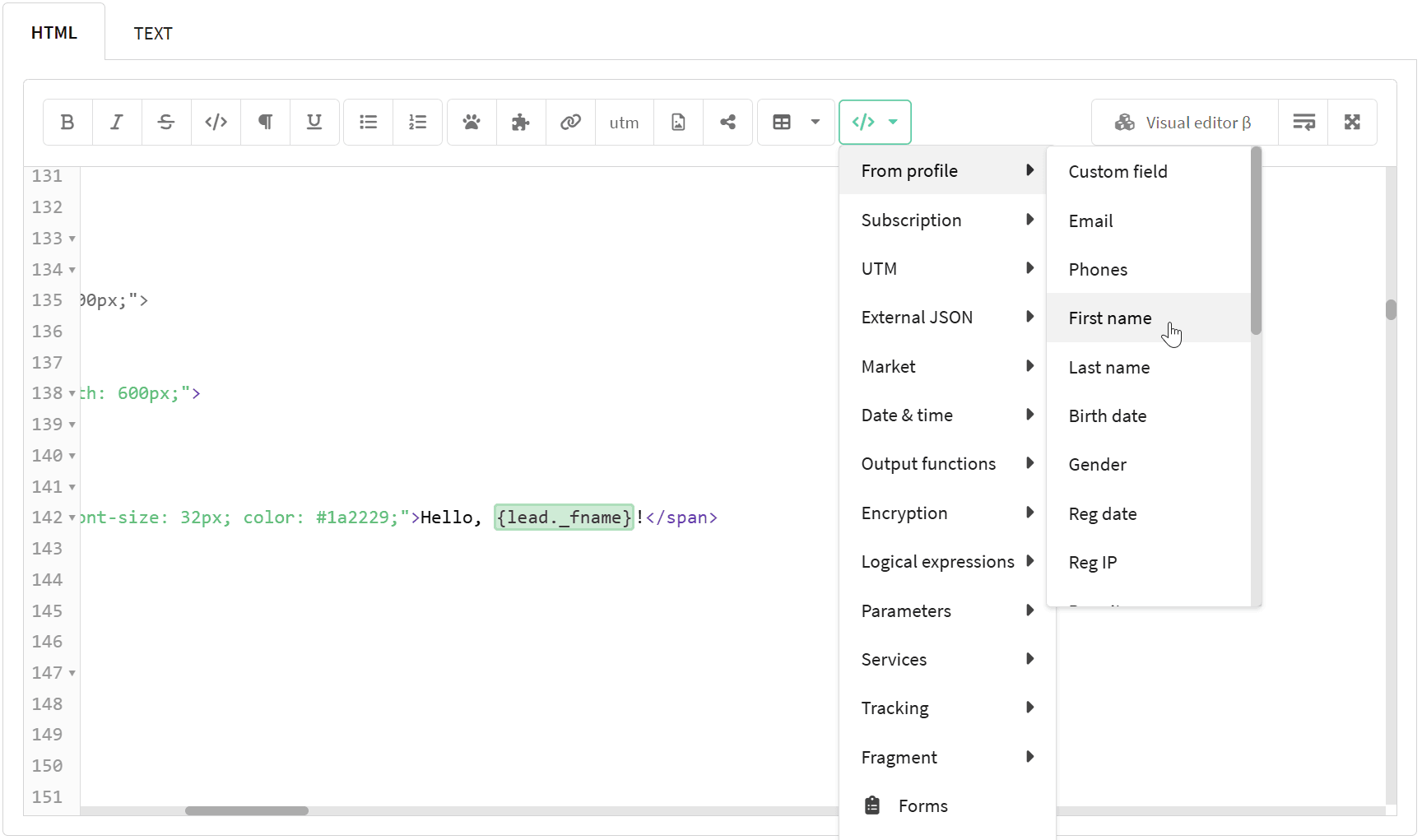Image resolution: width=1422 pixels, height=840 pixels.
Task: Collapse the variables dropdown caret
Action: pyautogui.click(x=894, y=123)
